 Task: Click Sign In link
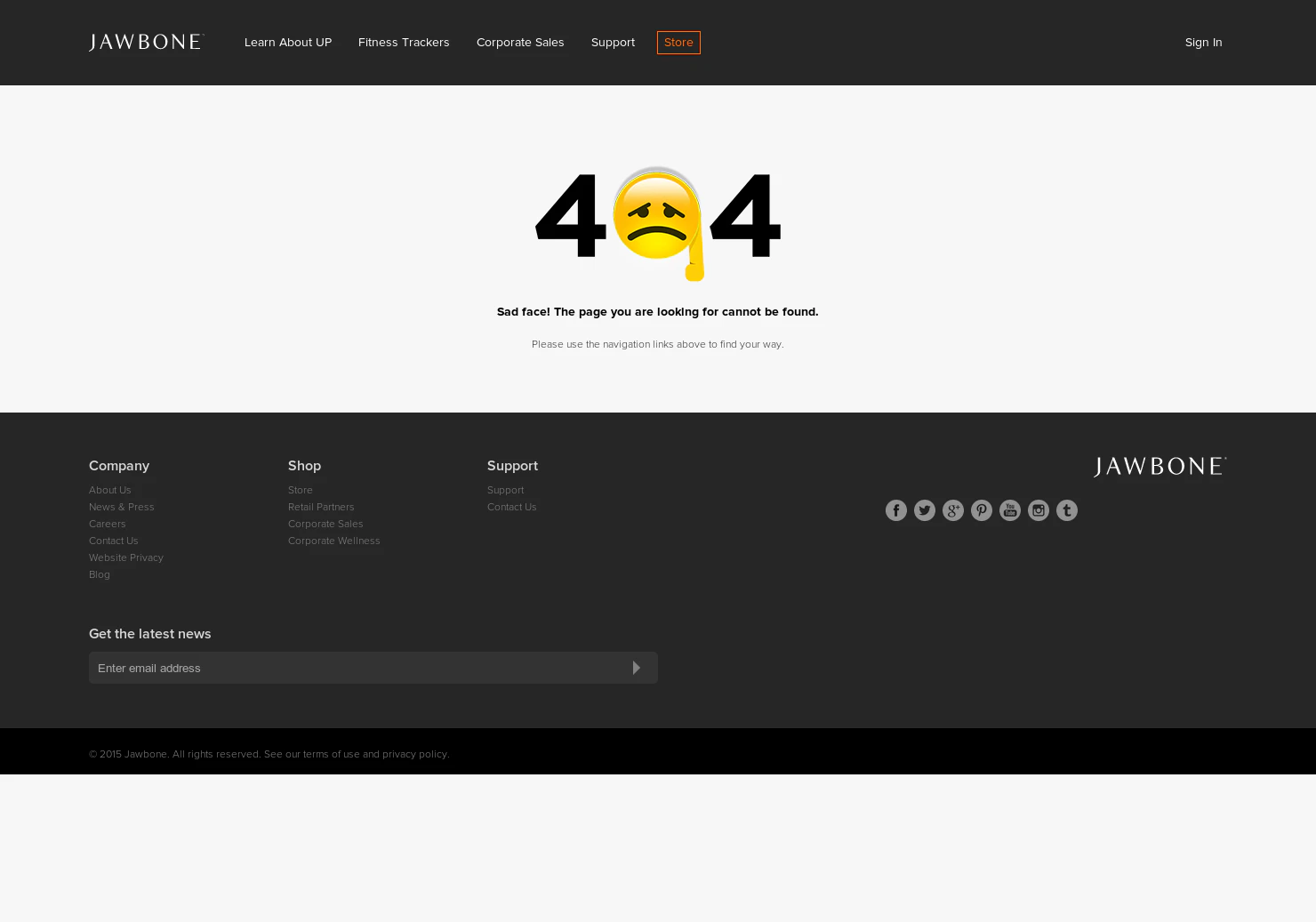(1203, 43)
